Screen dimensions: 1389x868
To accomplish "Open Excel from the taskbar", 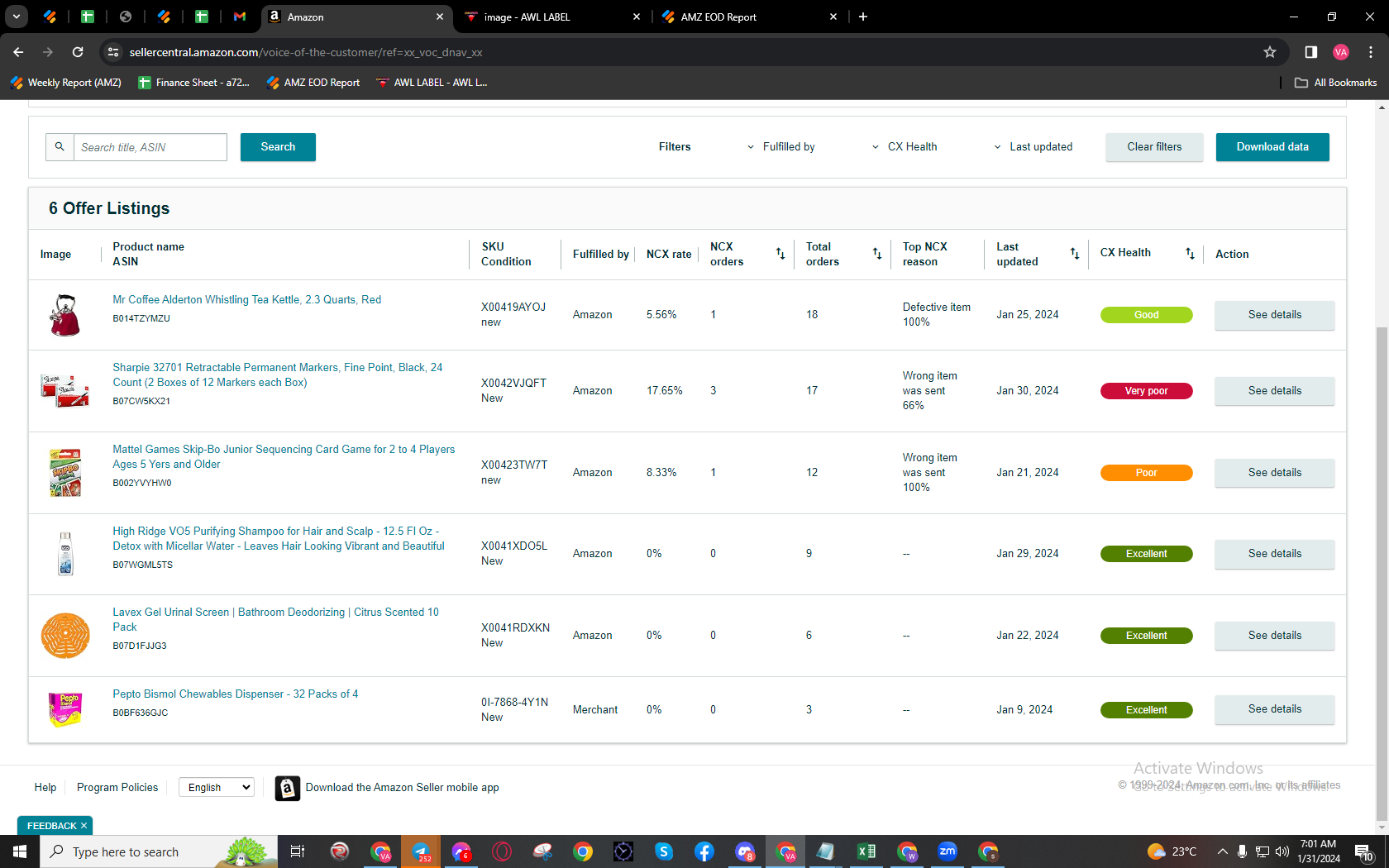I will (866, 851).
